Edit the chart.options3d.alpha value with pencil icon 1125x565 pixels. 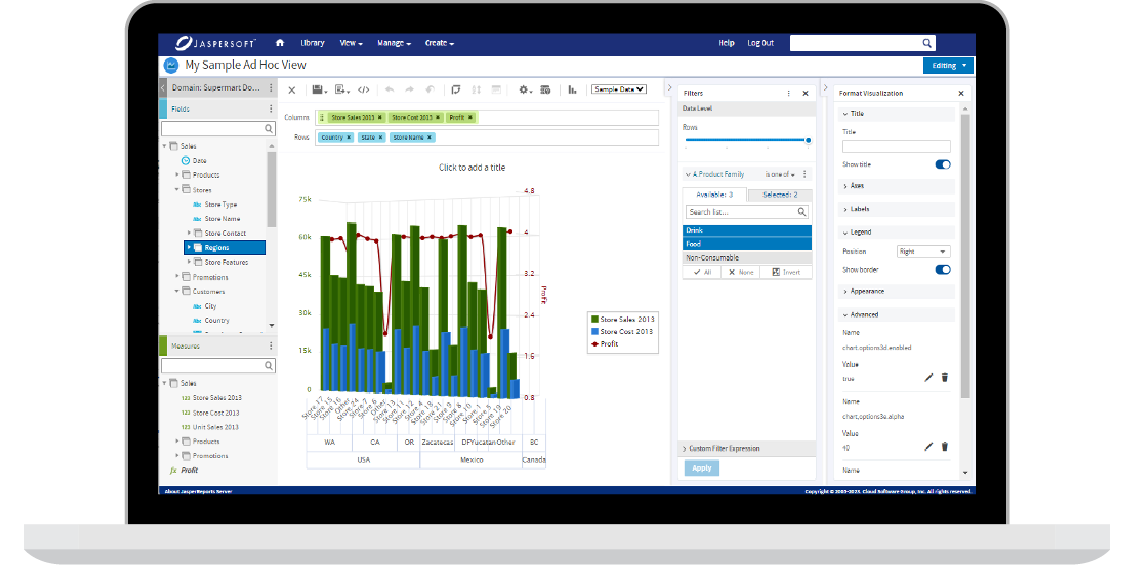click(928, 447)
